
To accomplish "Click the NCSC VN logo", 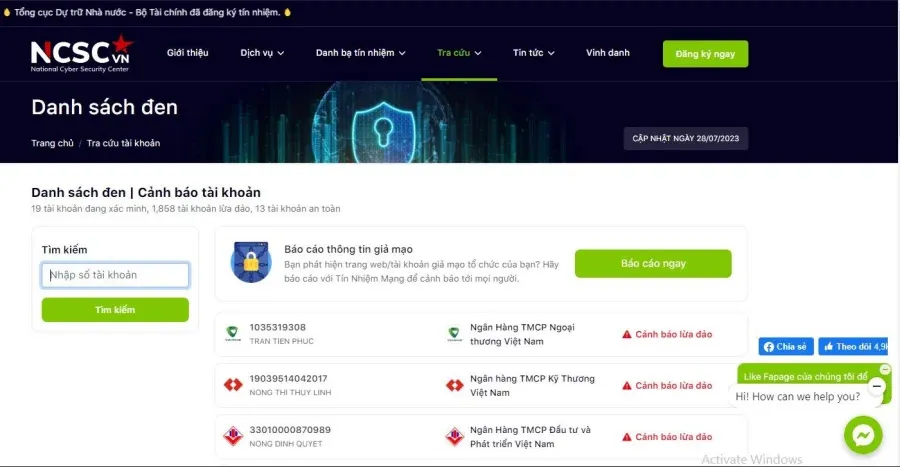I will 82,53.
